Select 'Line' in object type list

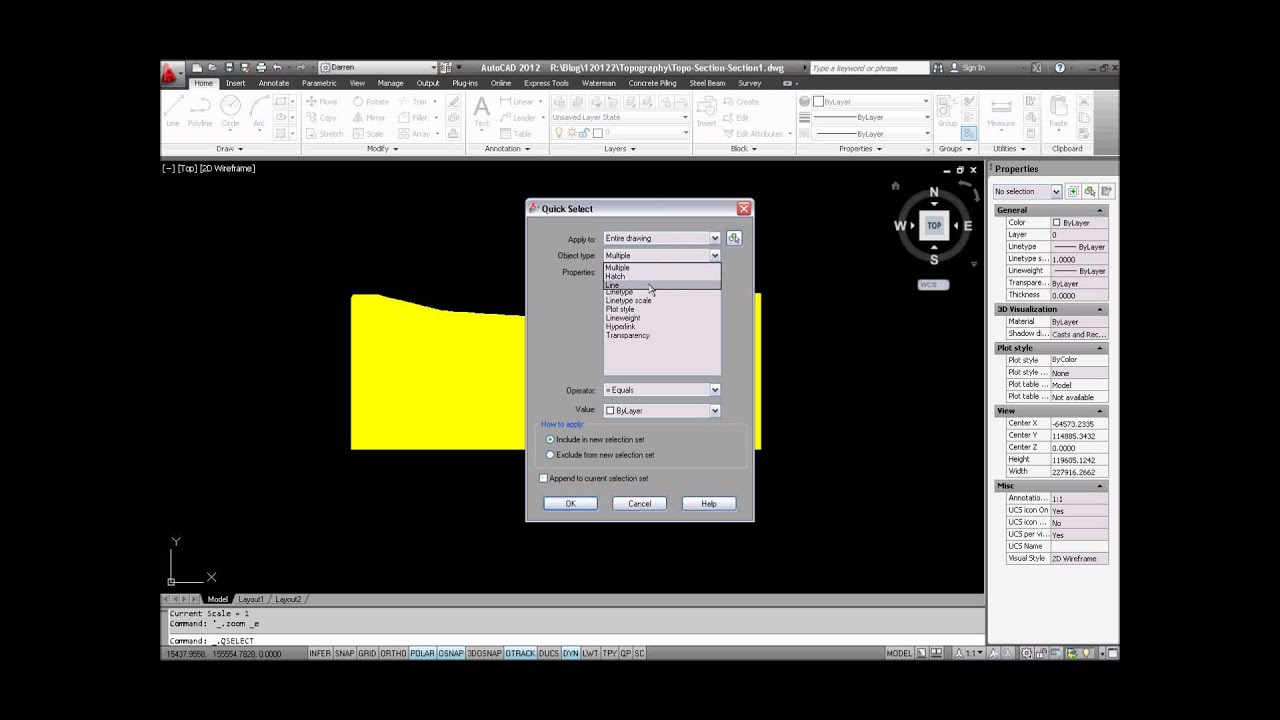(x=661, y=285)
